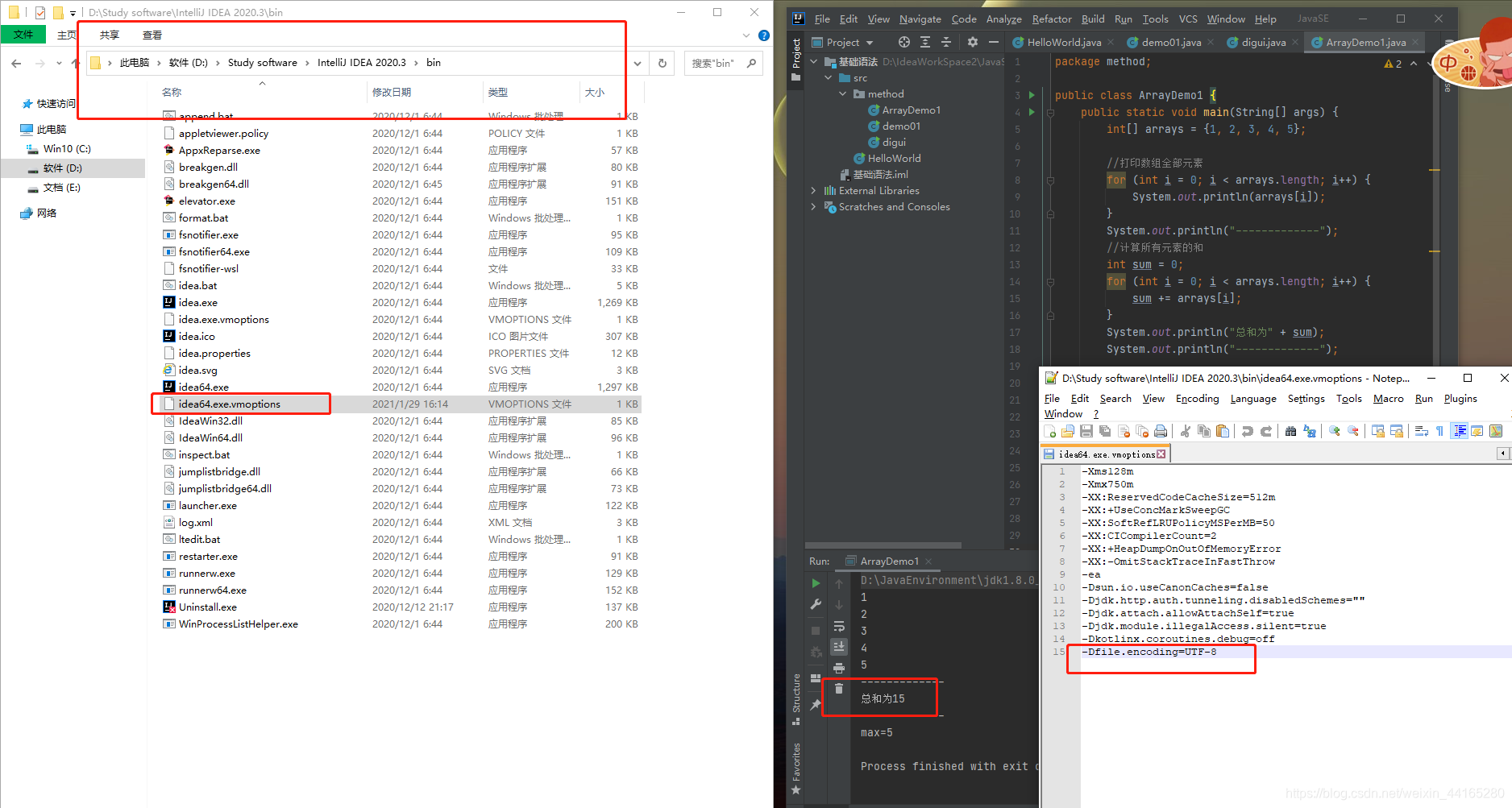Click Print icon in Notepad++ toolbar
Screen dimensions: 1512x808
1161,432
